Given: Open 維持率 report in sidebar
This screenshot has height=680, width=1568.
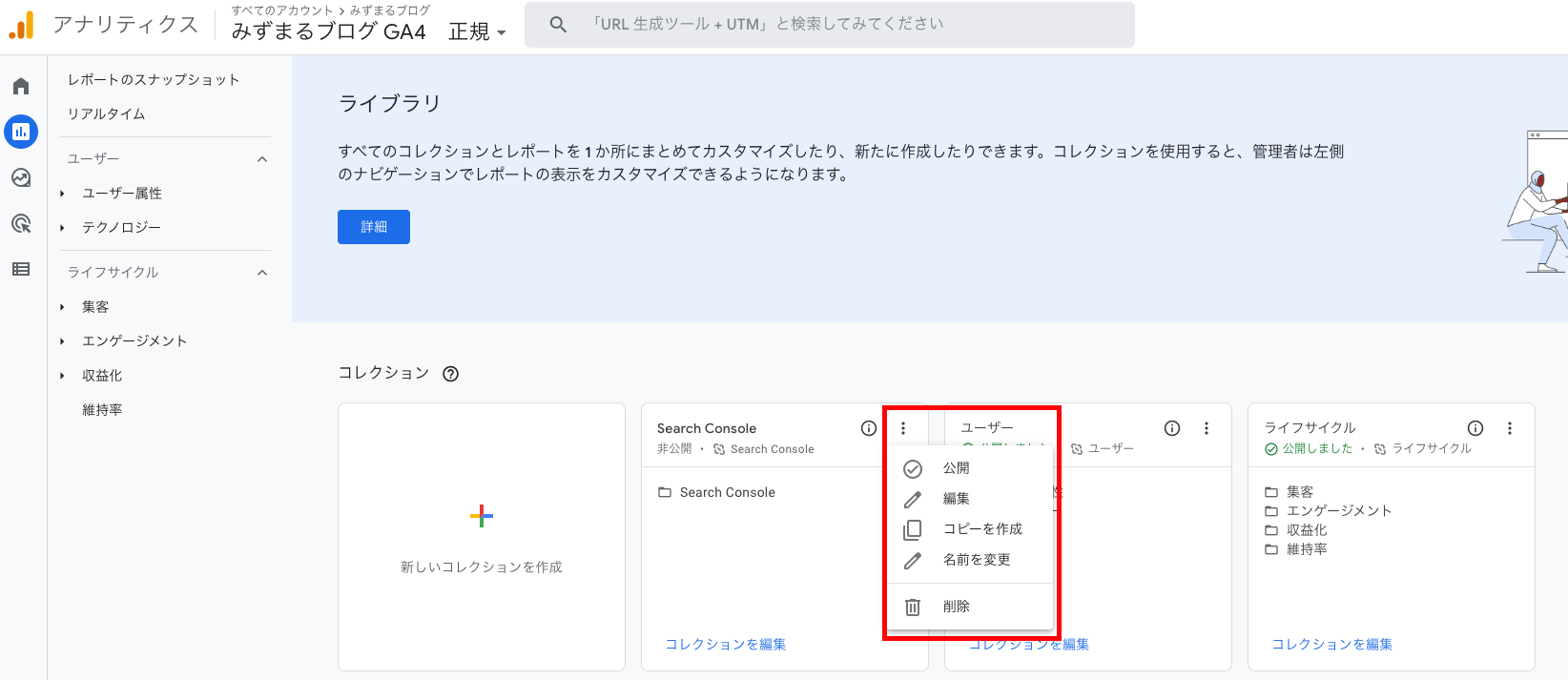Looking at the screenshot, I should (102, 410).
